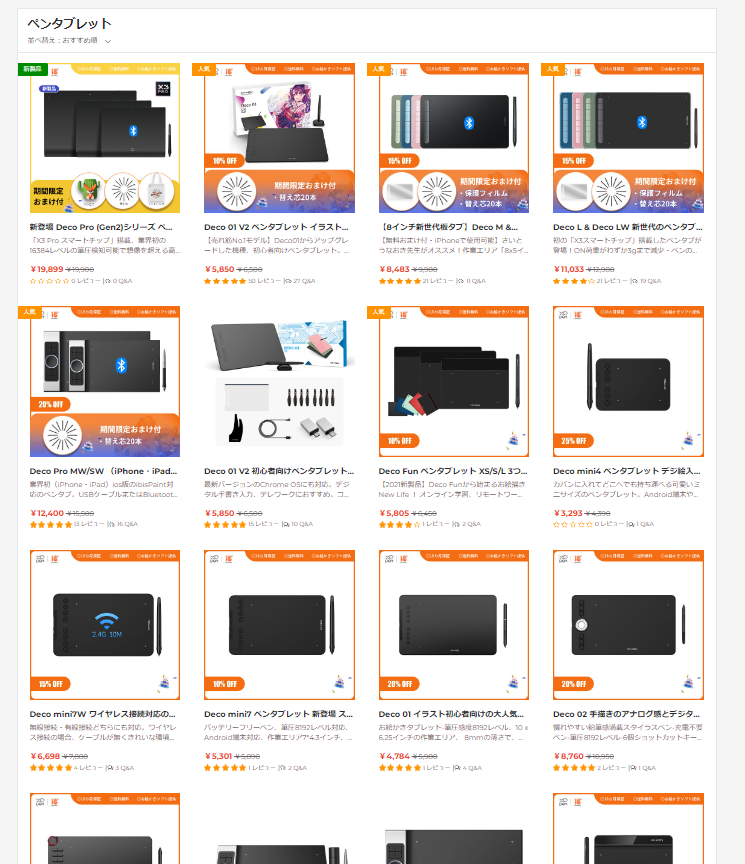Open the Deco mini4 pen tablet title link

point(627,471)
